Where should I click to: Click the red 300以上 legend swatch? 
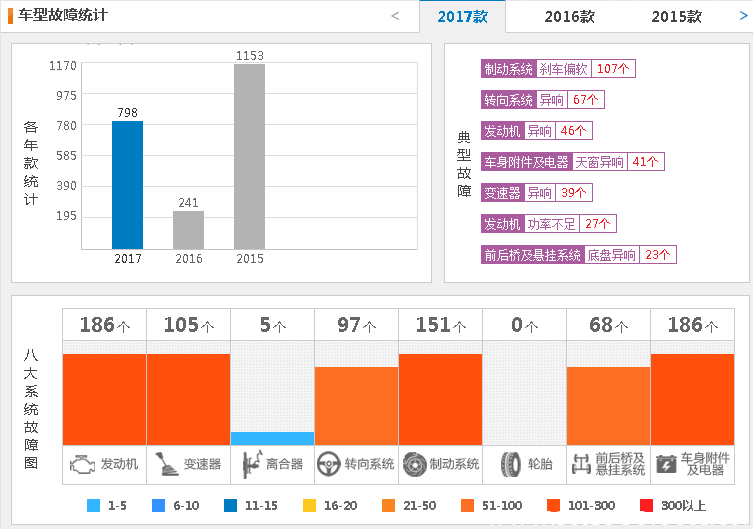pyautogui.click(x=646, y=506)
